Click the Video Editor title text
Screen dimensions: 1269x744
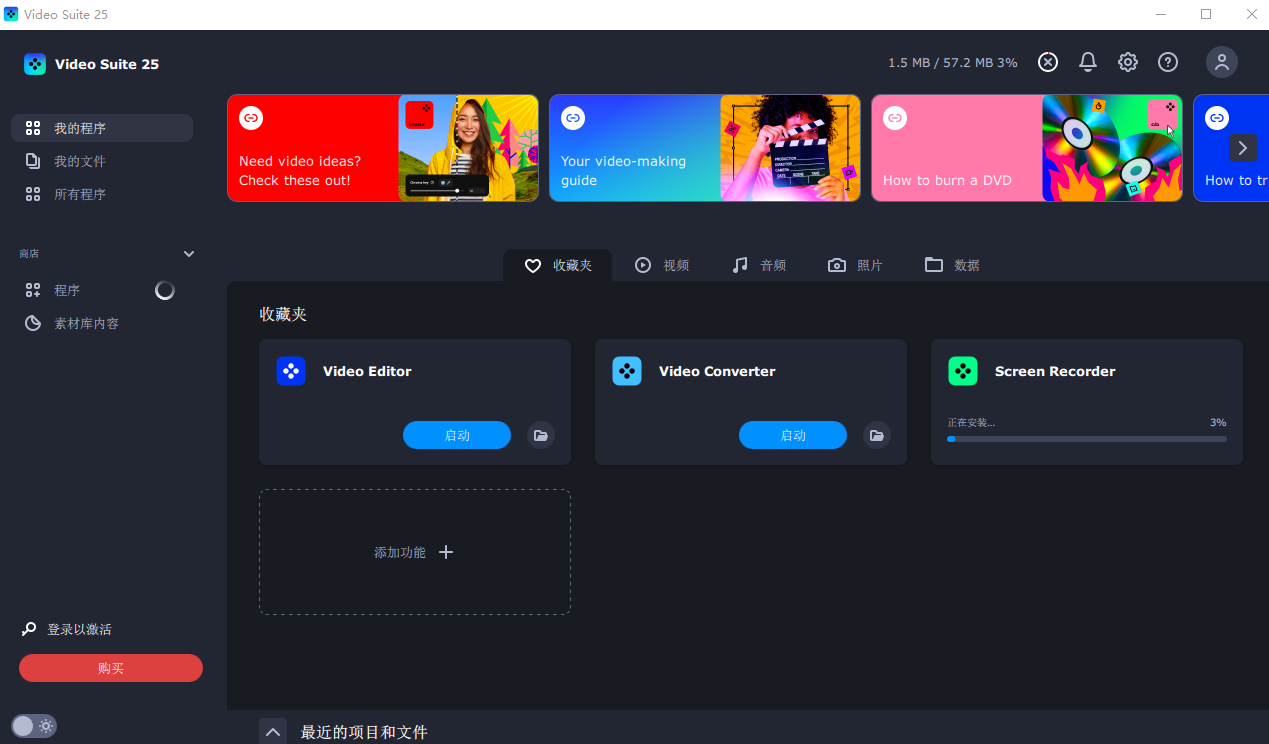coord(367,371)
